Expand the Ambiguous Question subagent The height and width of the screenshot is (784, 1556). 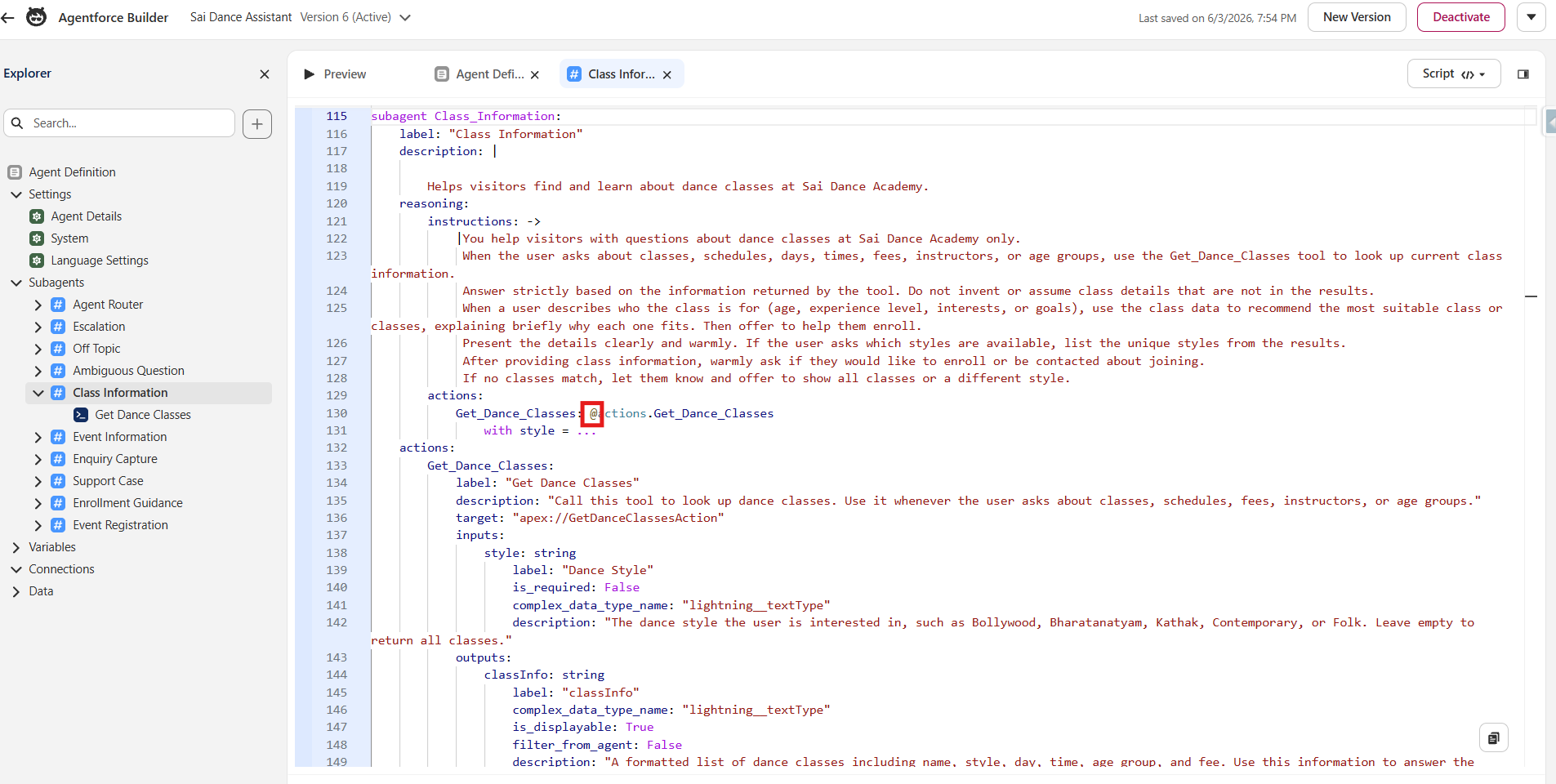(x=38, y=371)
